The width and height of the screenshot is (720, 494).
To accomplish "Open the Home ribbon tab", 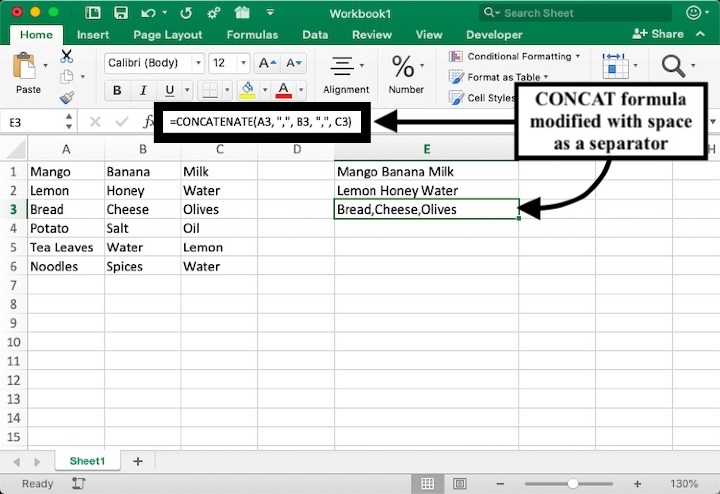I will 36,34.
